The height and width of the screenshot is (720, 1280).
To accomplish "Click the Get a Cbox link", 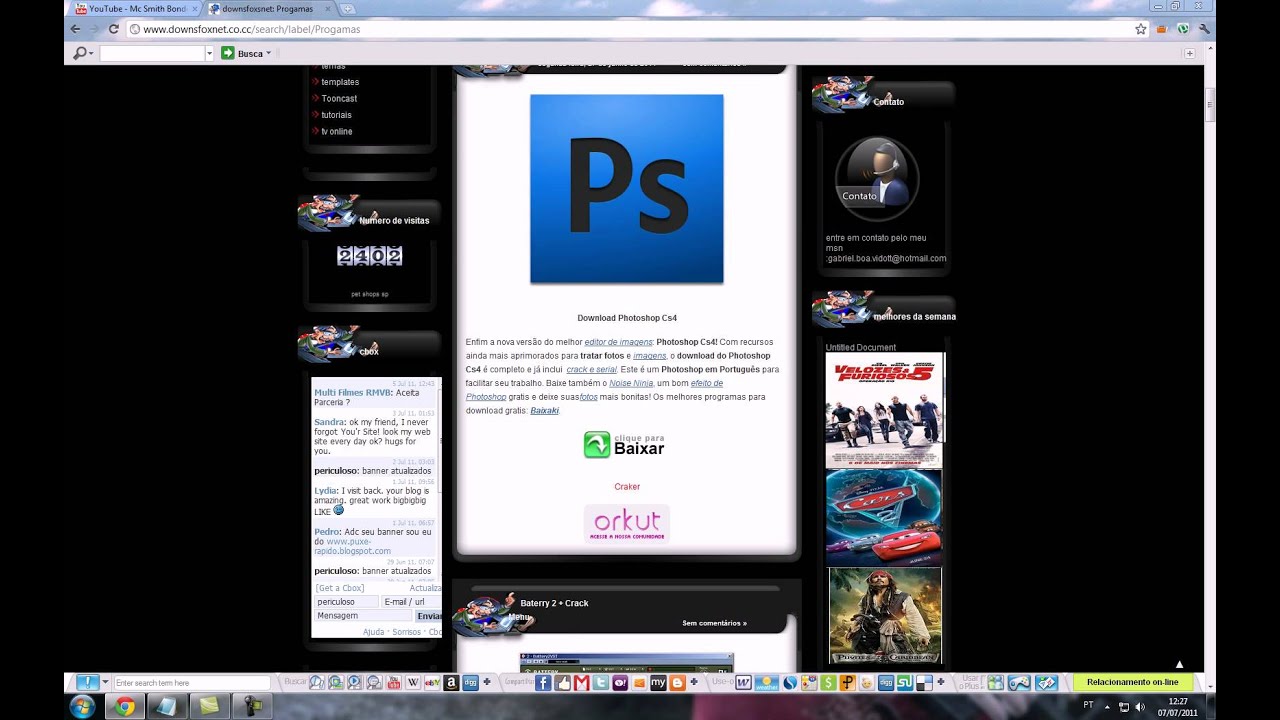I will 340,588.
